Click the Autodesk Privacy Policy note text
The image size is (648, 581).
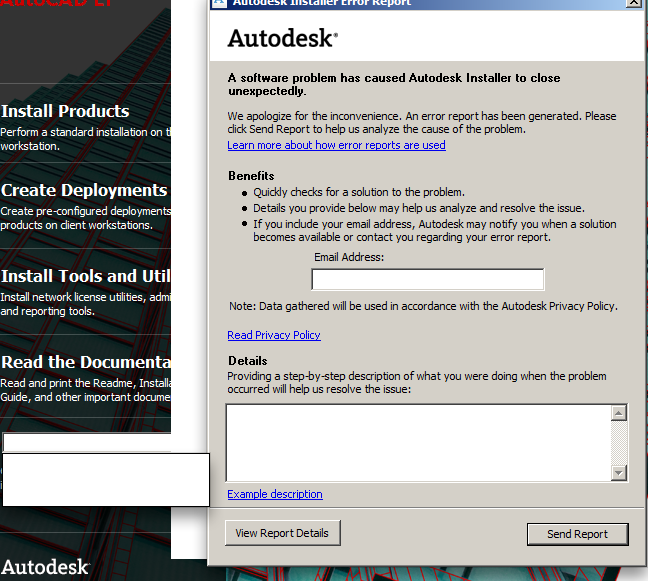(423, 306)
